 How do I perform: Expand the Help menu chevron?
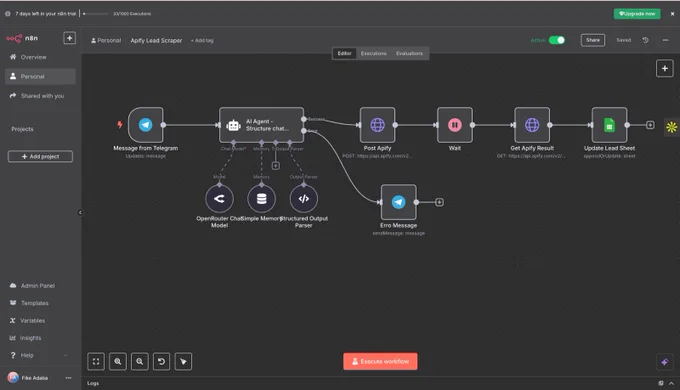pos(65,355)
